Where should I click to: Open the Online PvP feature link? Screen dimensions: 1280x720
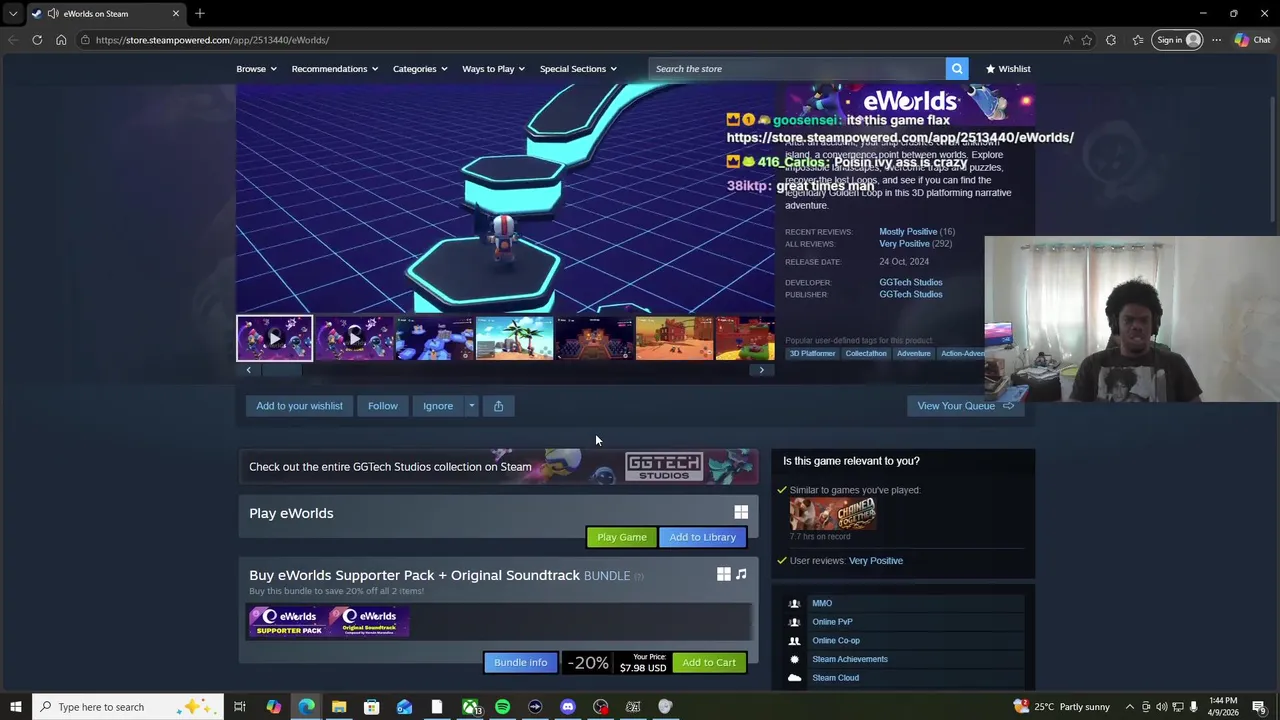(832, 622)
